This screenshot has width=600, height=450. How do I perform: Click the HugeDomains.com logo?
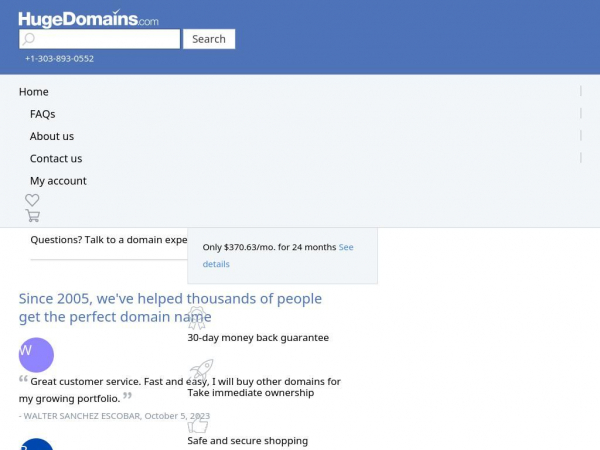(88, 18)
